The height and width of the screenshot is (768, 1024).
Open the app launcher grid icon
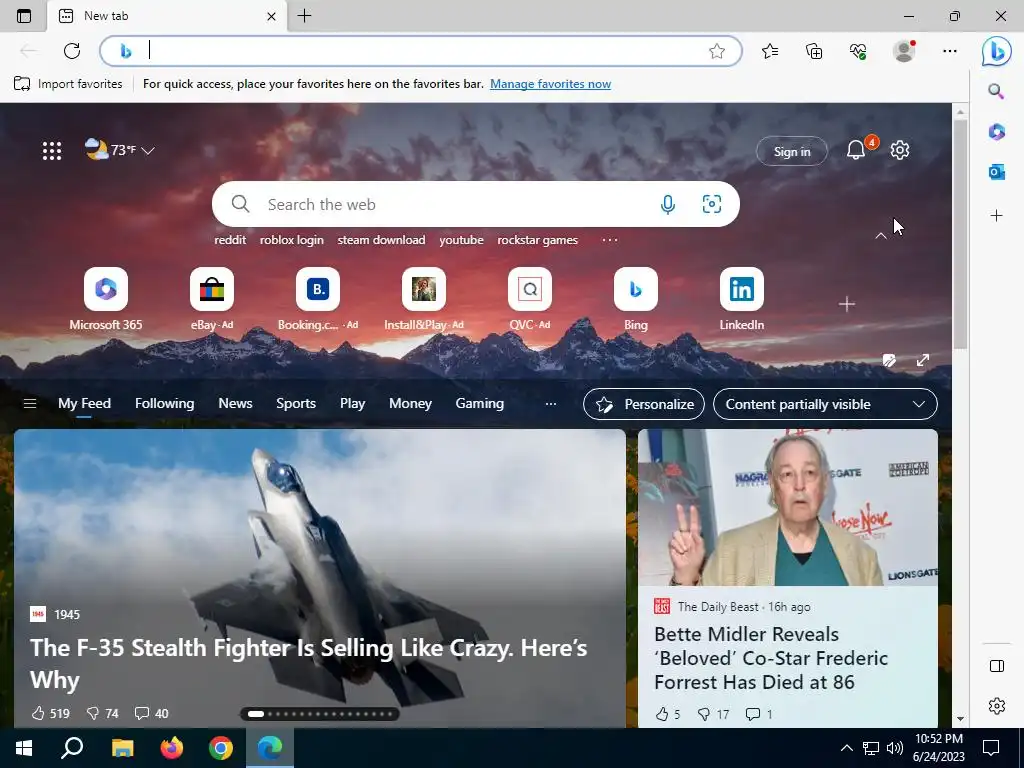52,151
